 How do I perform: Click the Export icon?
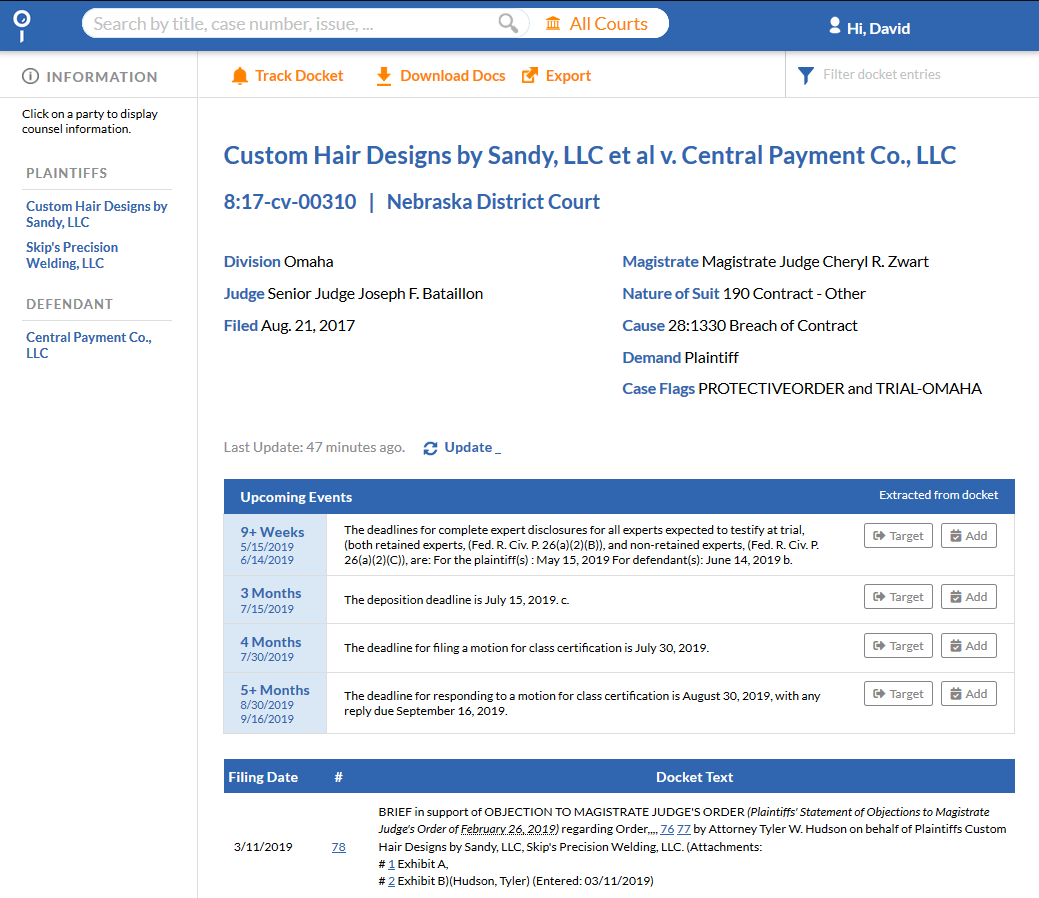click(x=530, y=76)
